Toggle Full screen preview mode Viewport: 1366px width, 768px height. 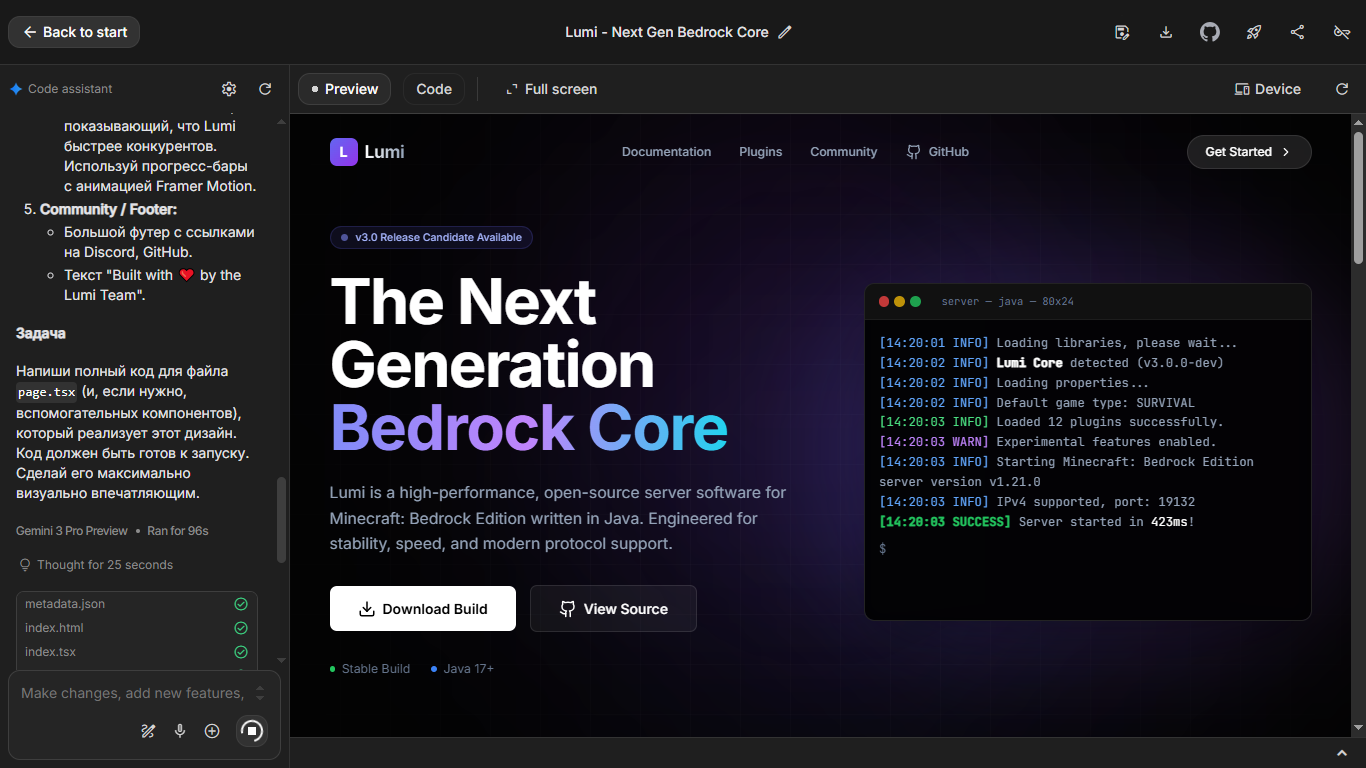click(551, 89)
